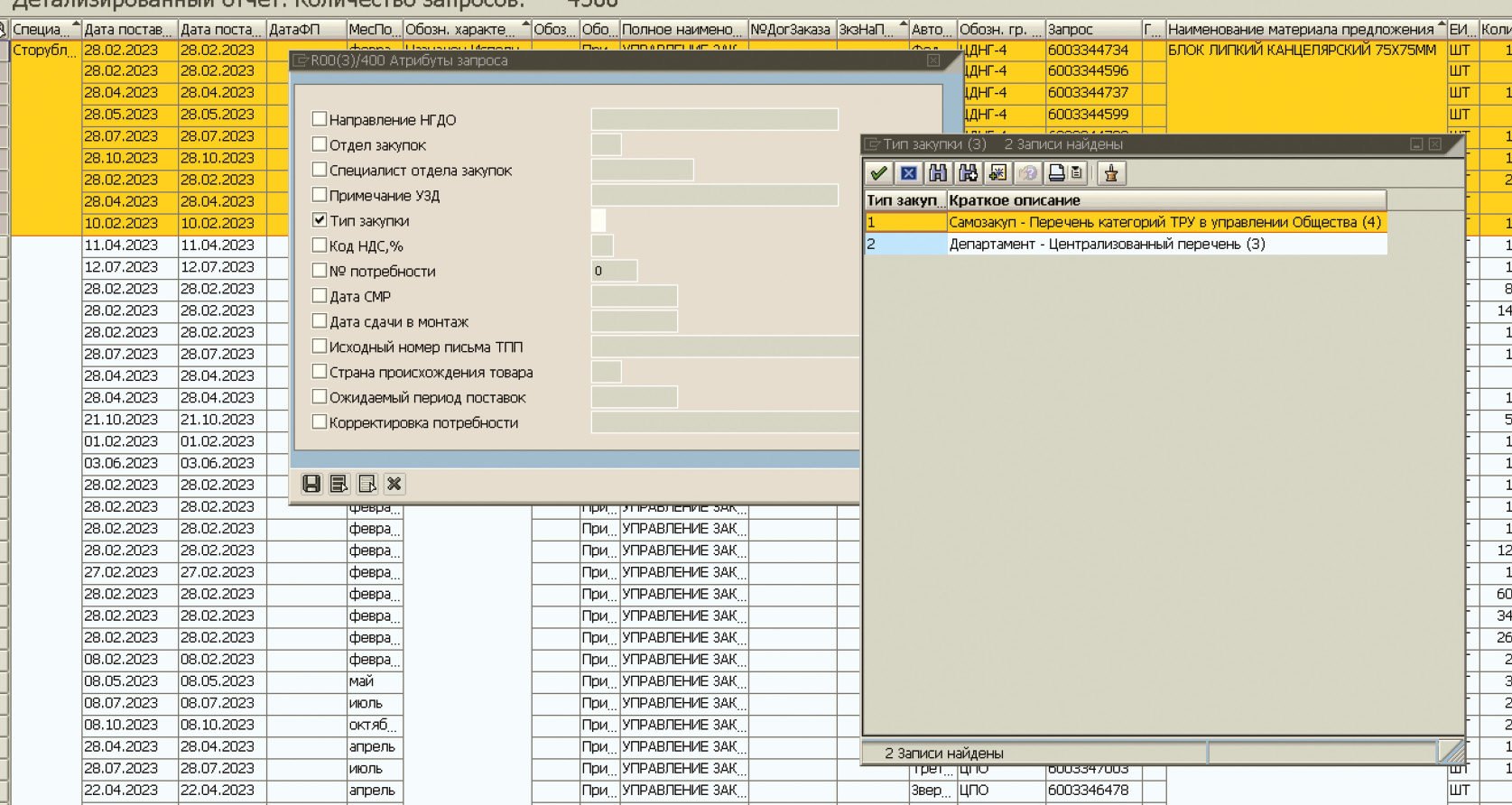Click the printer icon in the popup toolbar

pos(1056,173)
